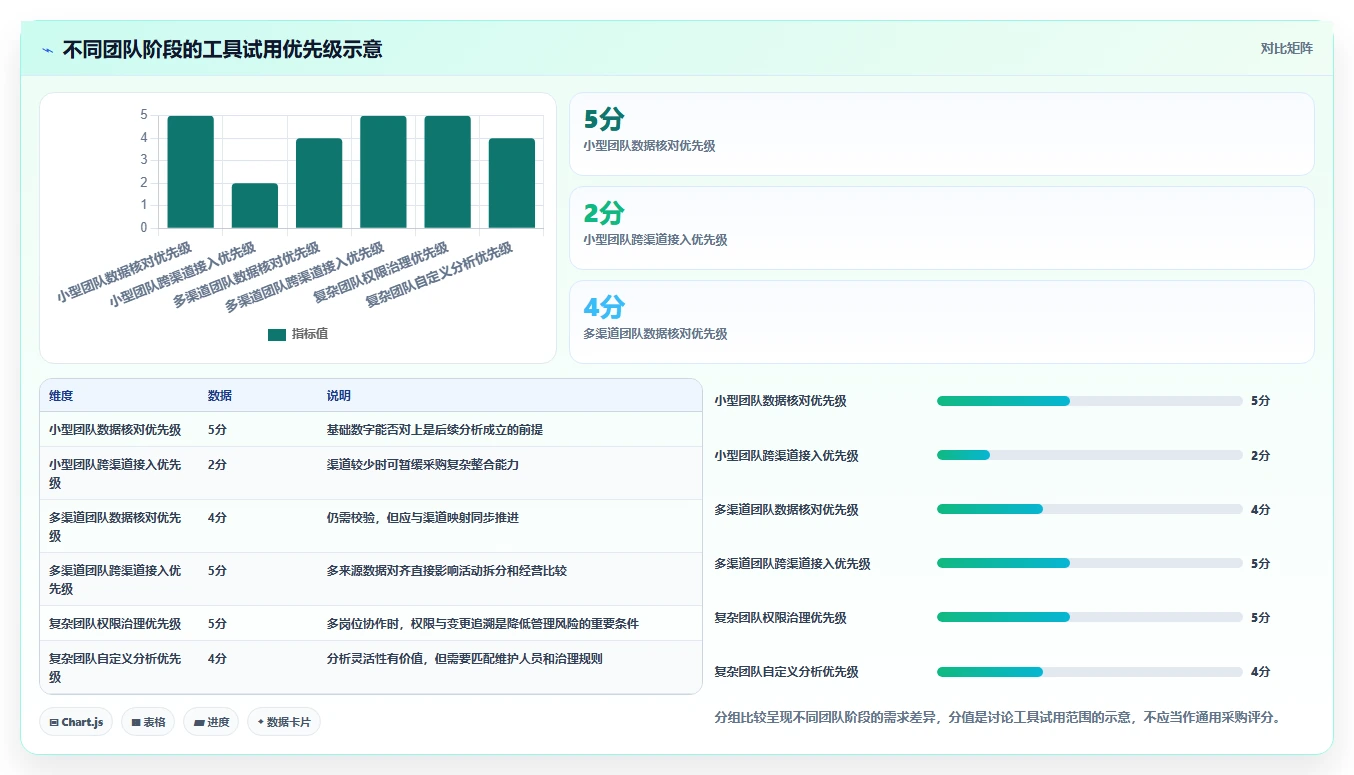Click the progress bar for 多渠道团队数据核对优先级
Image resolution: width=1354 pixels, height=775 pixels.
[1089, 509]
